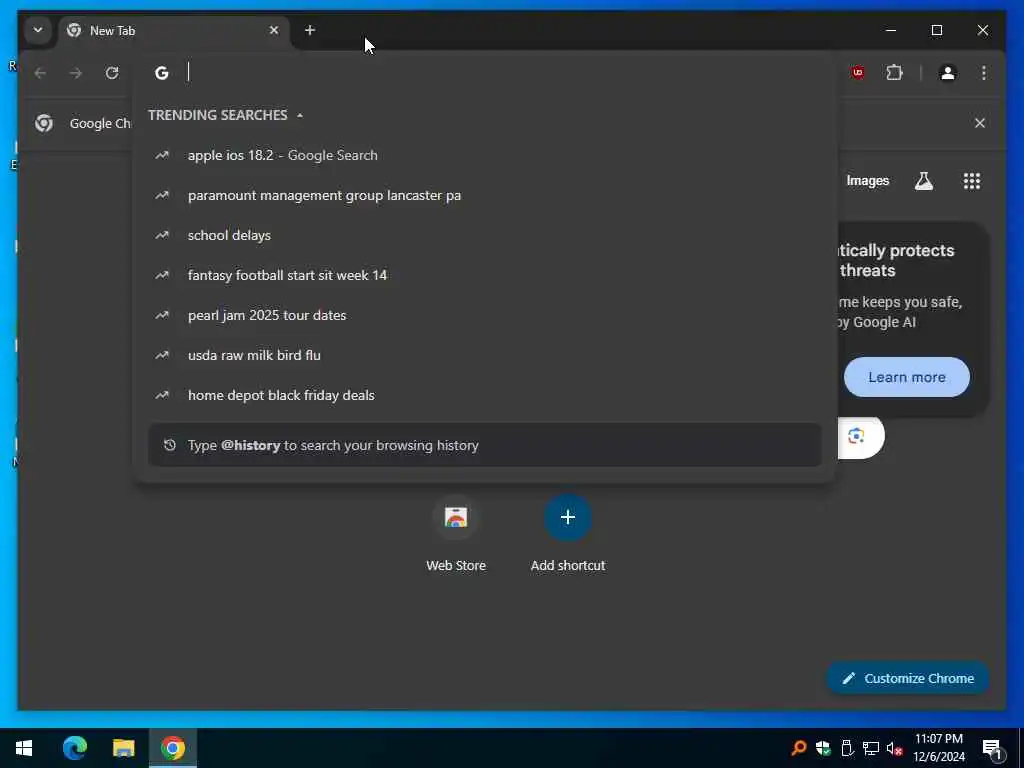Open Windows Security tray icon
The height and width of the screenshot is (768, 1024).
pyautogui.click(x=823, y=748)
